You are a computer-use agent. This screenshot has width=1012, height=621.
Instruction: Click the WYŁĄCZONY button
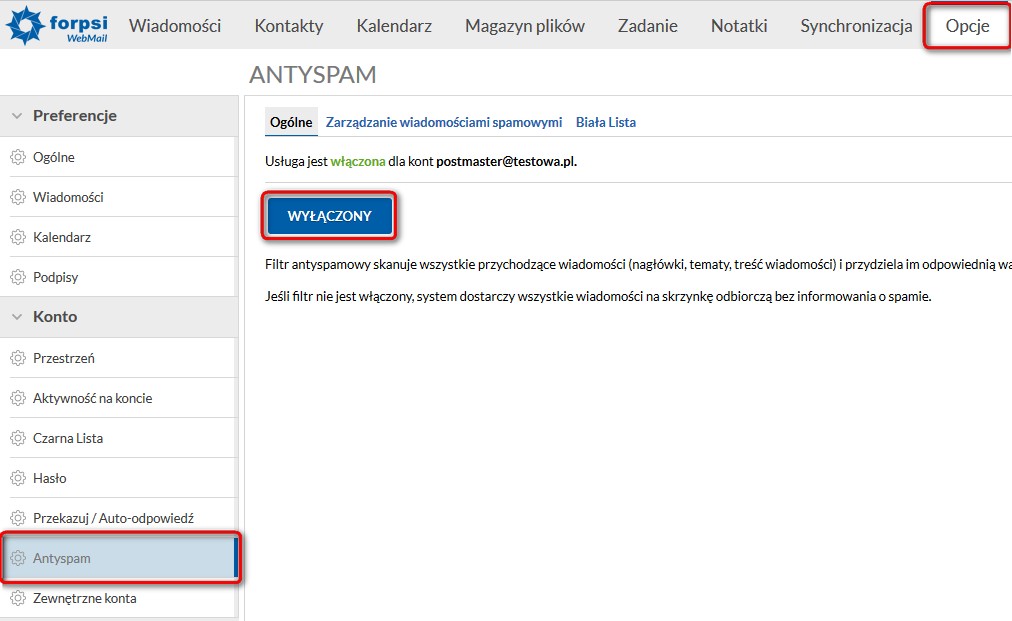(x=329, y=216)
